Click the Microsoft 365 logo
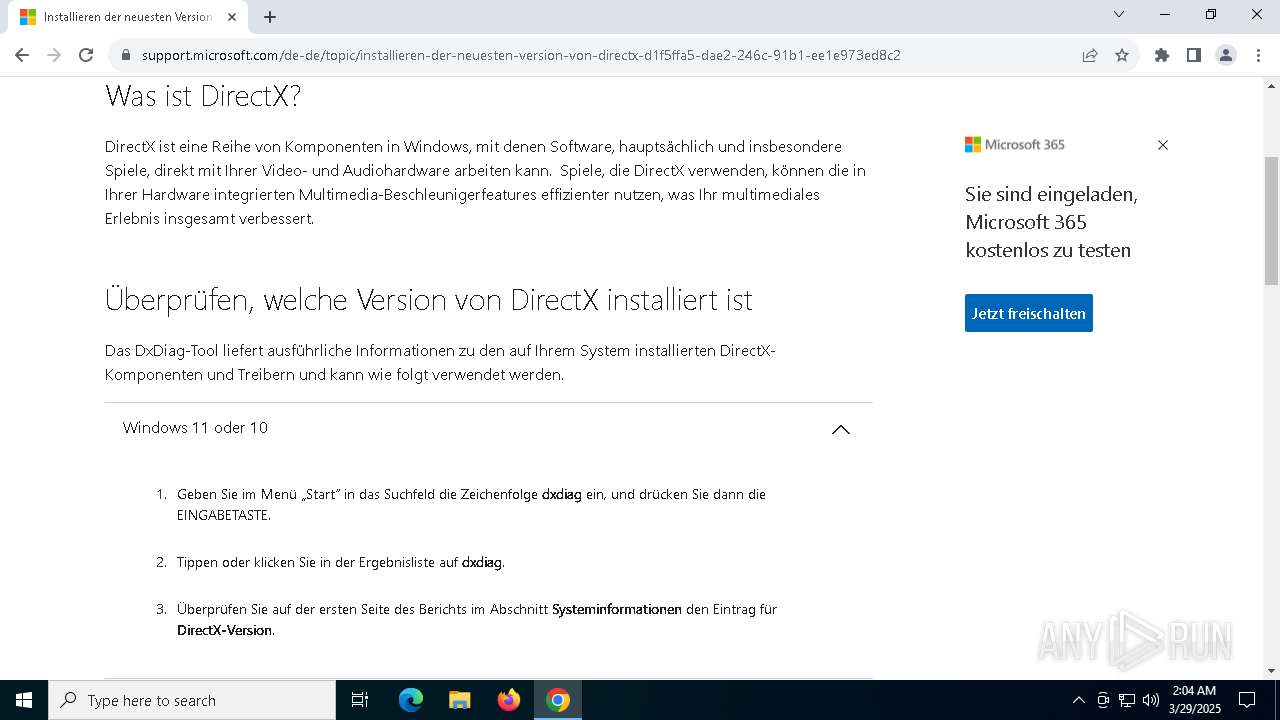1280x720 pixels. pos(1015,145)
